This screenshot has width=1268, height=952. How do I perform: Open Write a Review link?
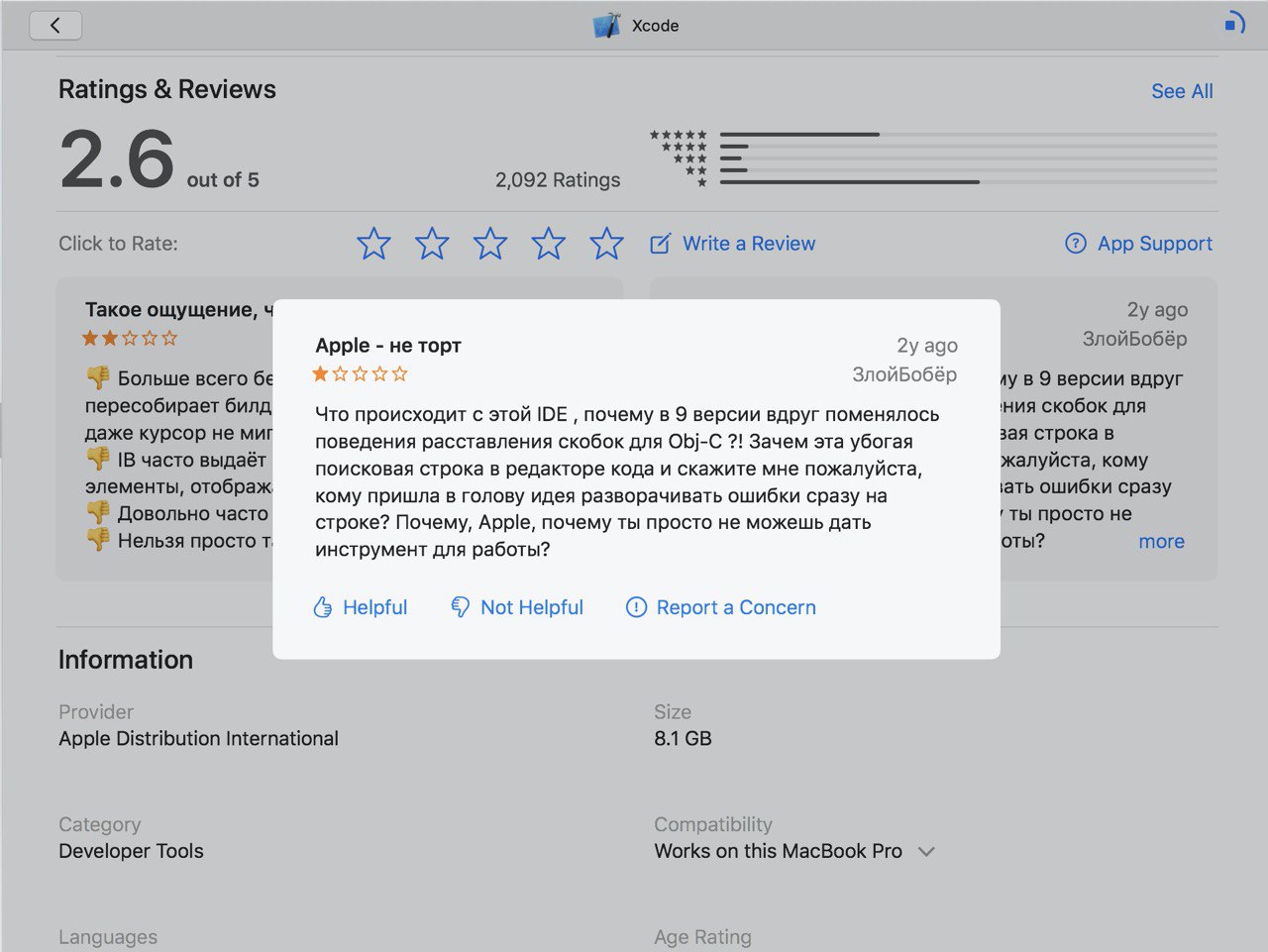749,244
